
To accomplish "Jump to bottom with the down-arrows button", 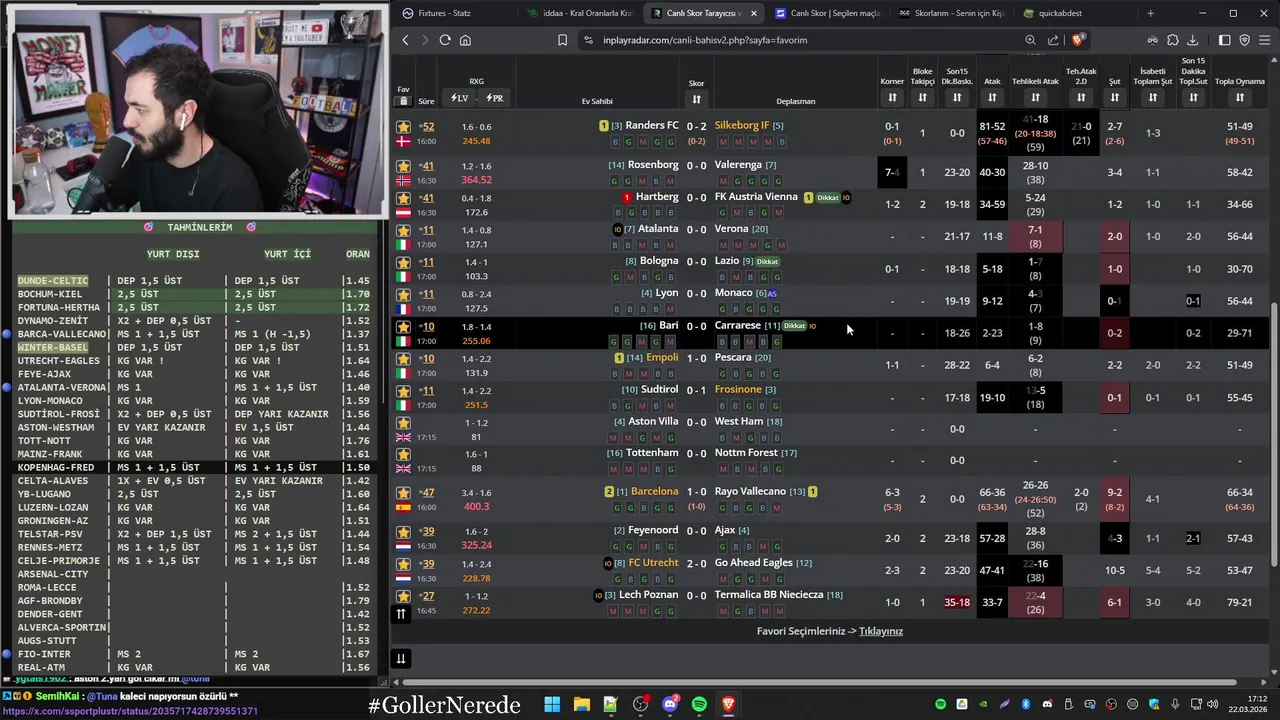I will pos(400,658).
